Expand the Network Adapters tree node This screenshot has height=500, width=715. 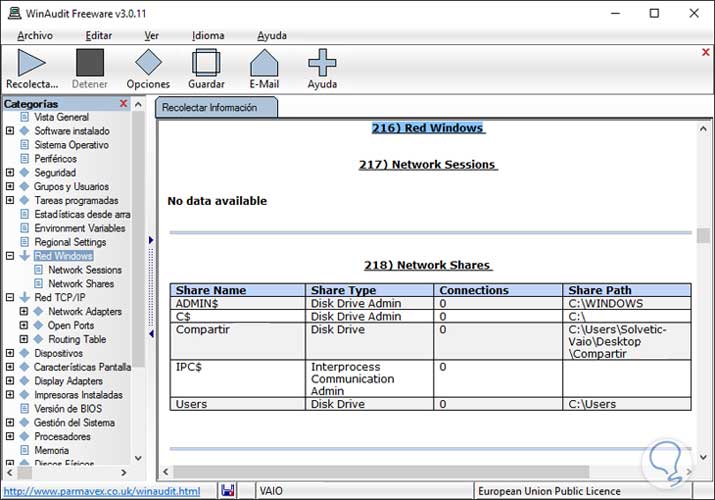tap(24, 312)
